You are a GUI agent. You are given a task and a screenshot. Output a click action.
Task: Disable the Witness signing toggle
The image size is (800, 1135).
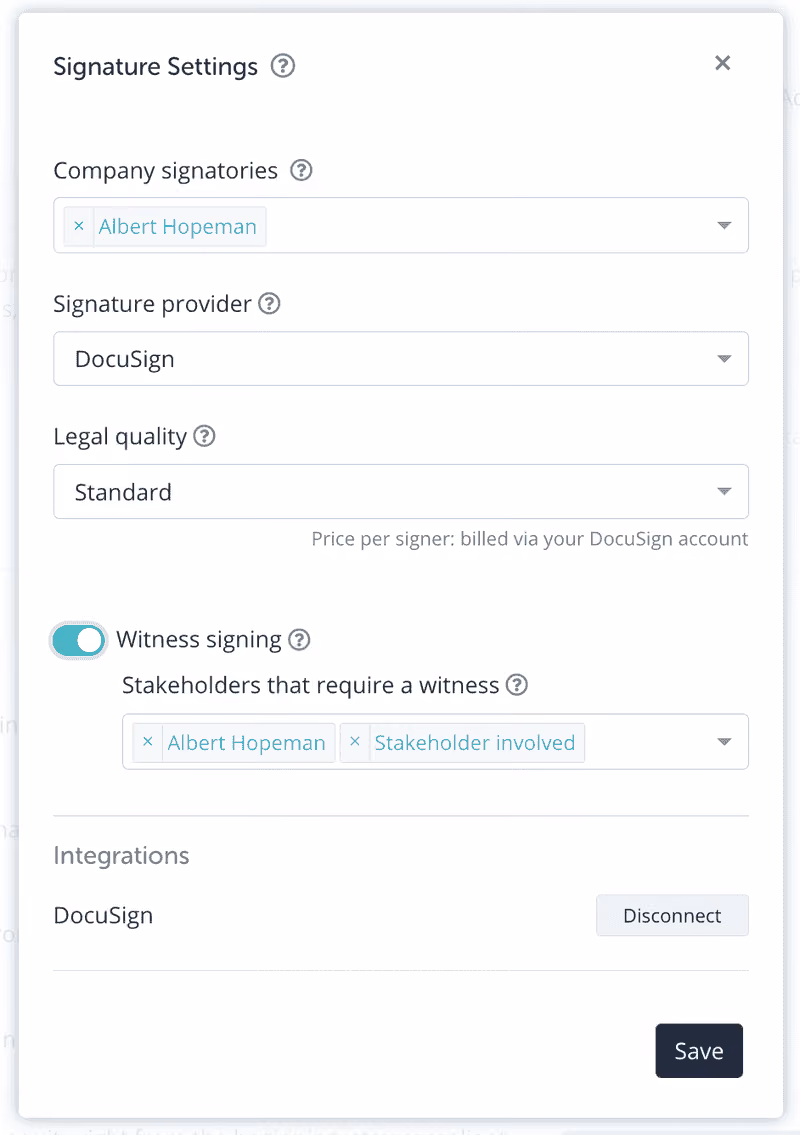79,640
